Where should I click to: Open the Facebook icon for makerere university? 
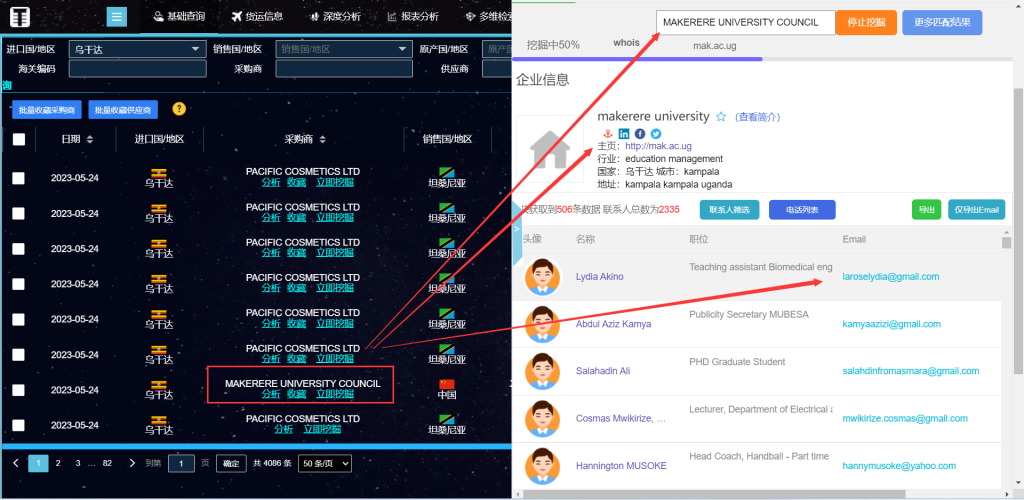tap(640, 133)
